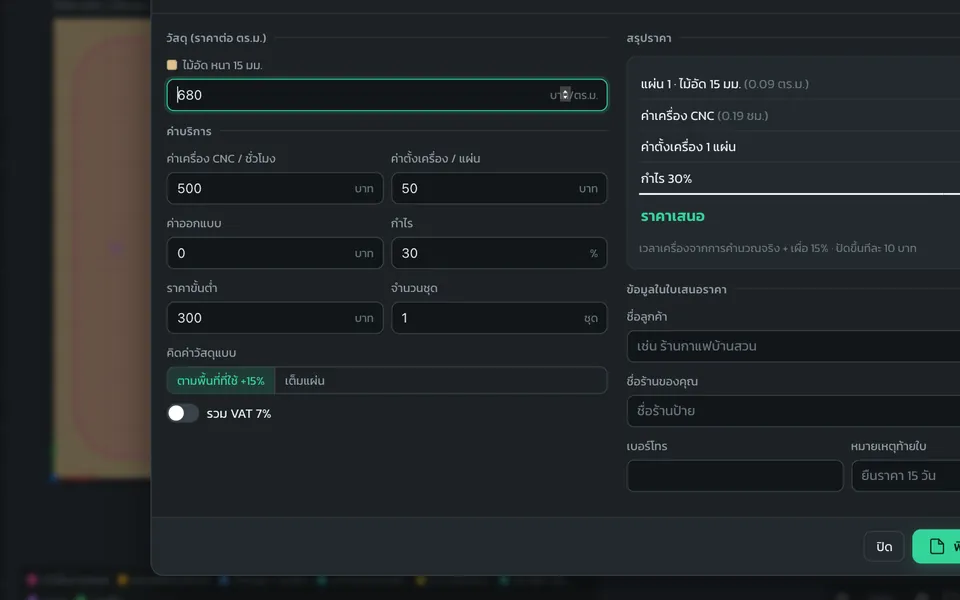The image size is (960, 600).
Task: Select the เต็มแผ่น material option
Action: coord(305,380)
